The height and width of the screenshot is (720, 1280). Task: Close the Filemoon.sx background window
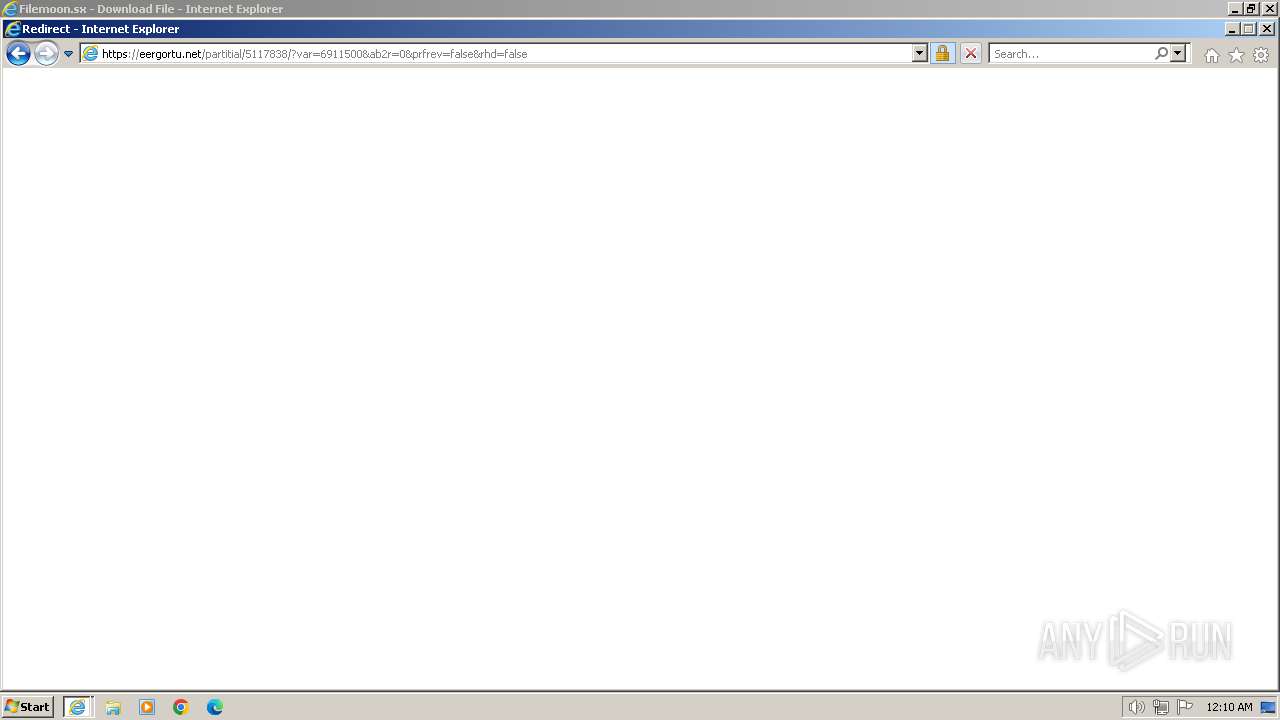point(1270,8)
